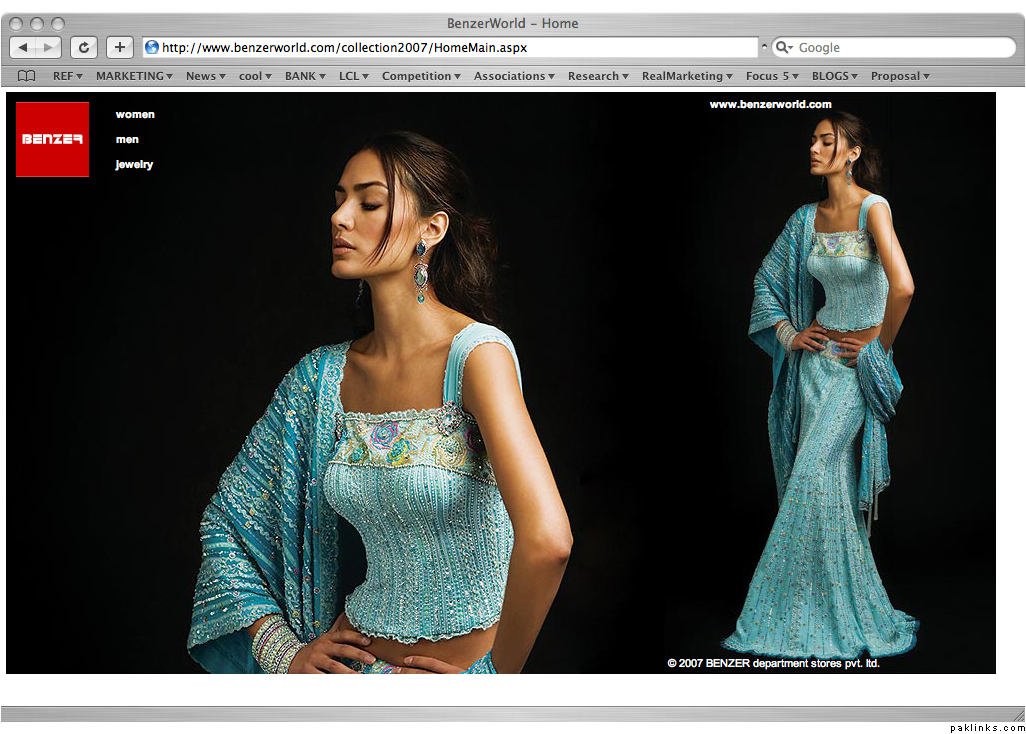Open the Research bookmark folder
1026x734 pixels.
point(598,76)
